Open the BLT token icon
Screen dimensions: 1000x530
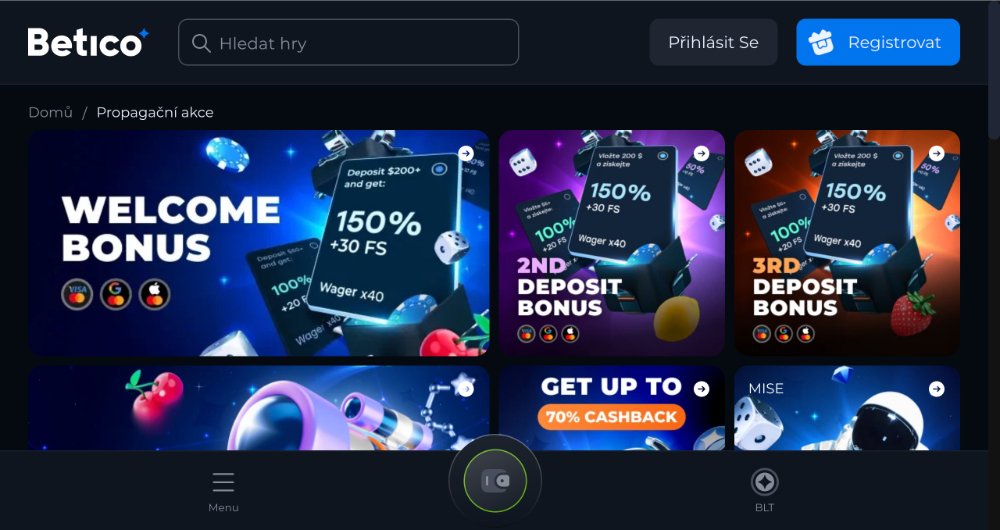(764, 482)
